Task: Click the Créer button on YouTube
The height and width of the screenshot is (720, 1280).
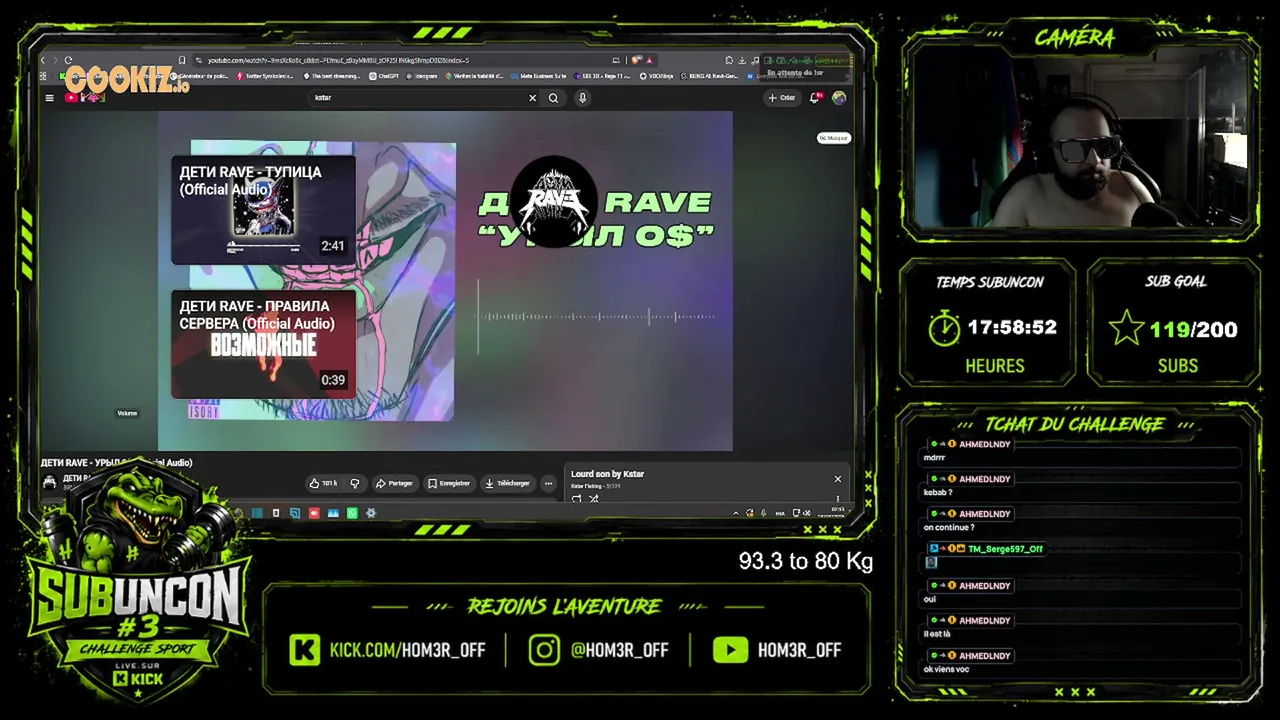Action: tap(781, 98)
